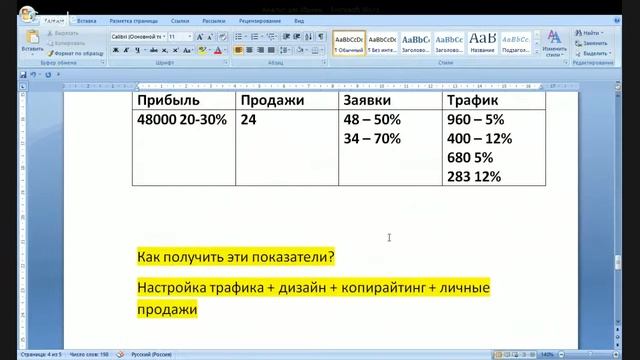
Task: Open Word help icon
Action: (617, 20)
